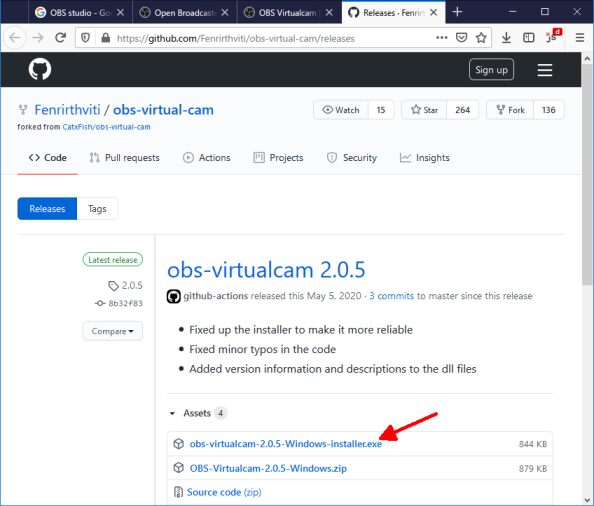Viewport: 594px width, 506px height.
Task: Open the forks count 136
Action: tap(549, 110)
